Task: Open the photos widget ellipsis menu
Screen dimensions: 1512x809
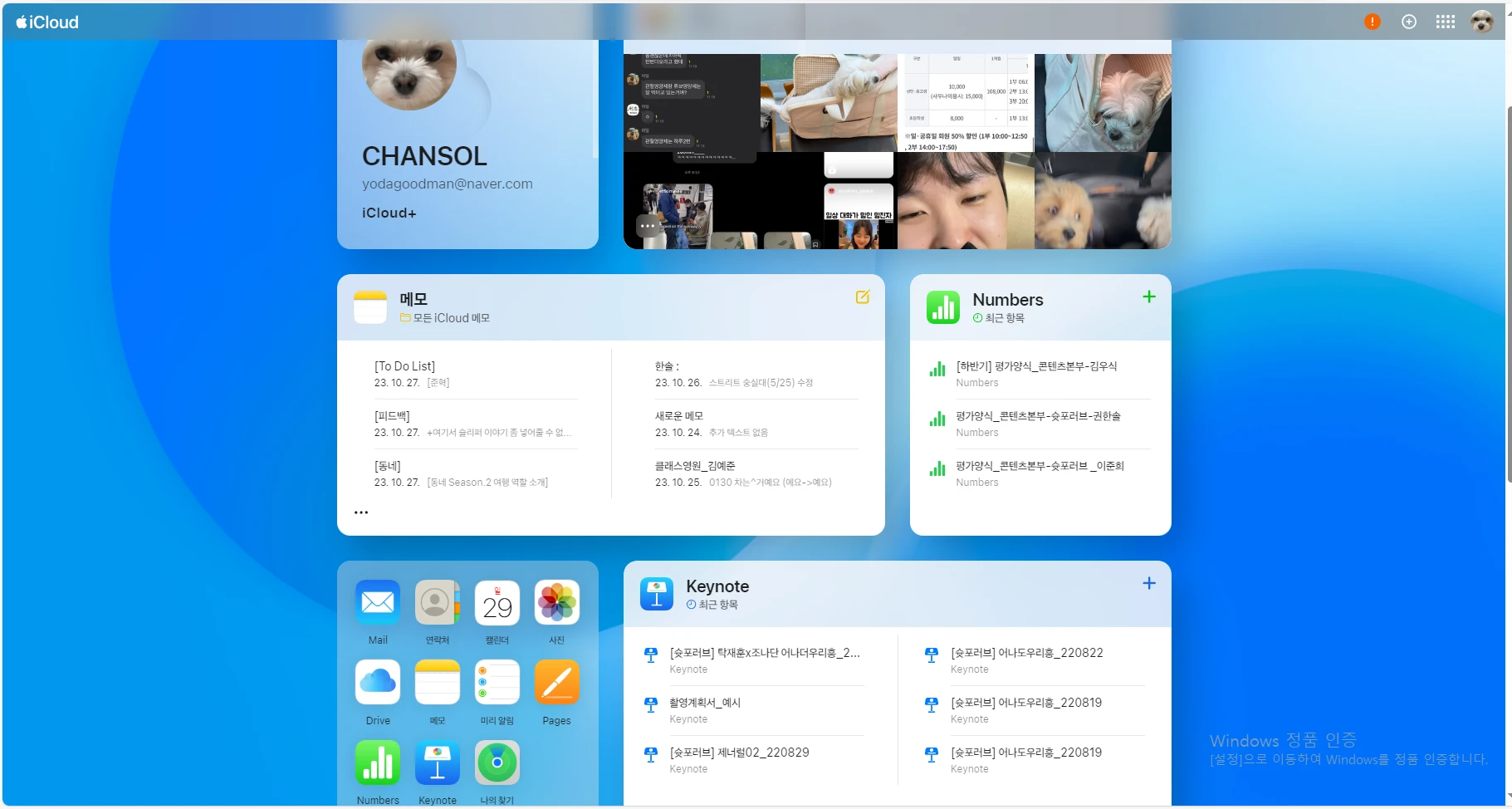Action: (648, 226)
